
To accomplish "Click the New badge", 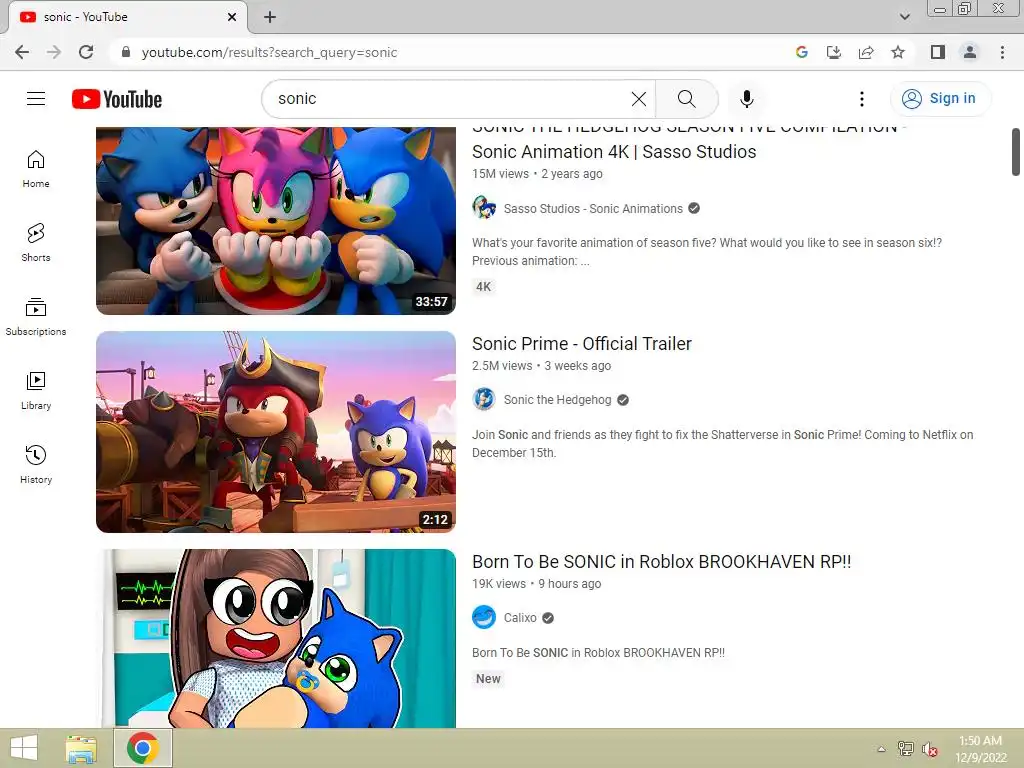I will (x=488, y=679).
